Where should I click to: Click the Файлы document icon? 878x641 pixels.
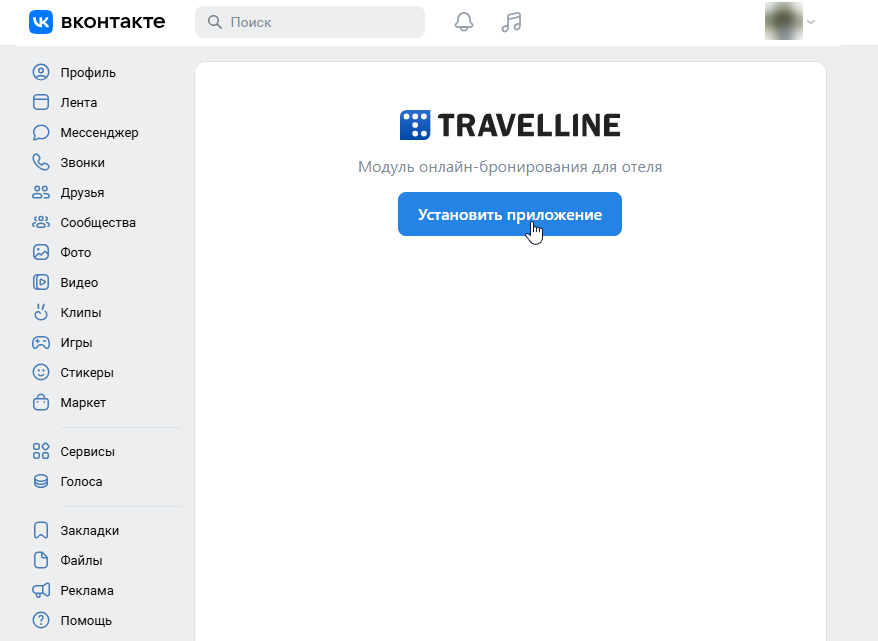[41, 560]
